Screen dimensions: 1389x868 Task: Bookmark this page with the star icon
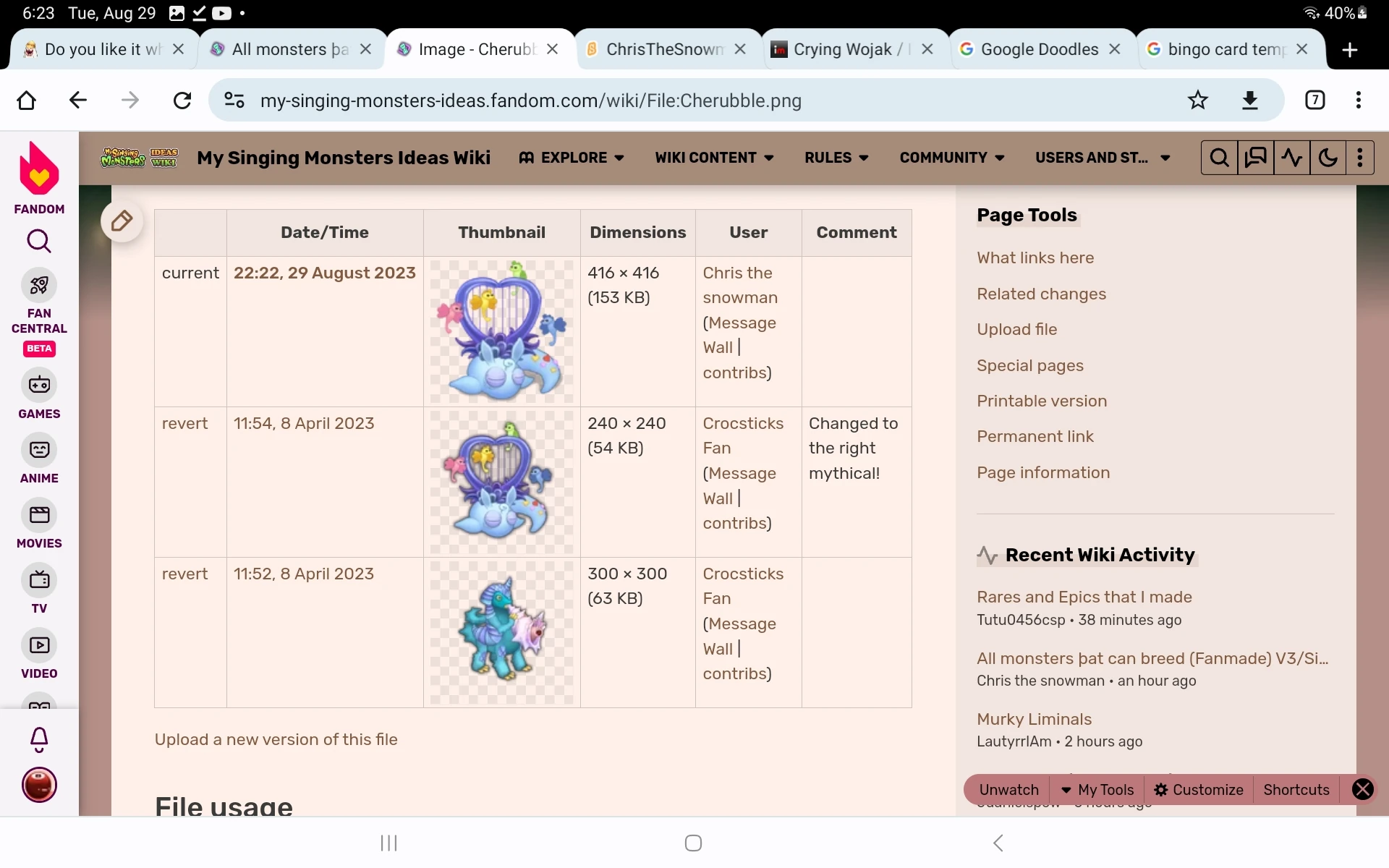1198,100
